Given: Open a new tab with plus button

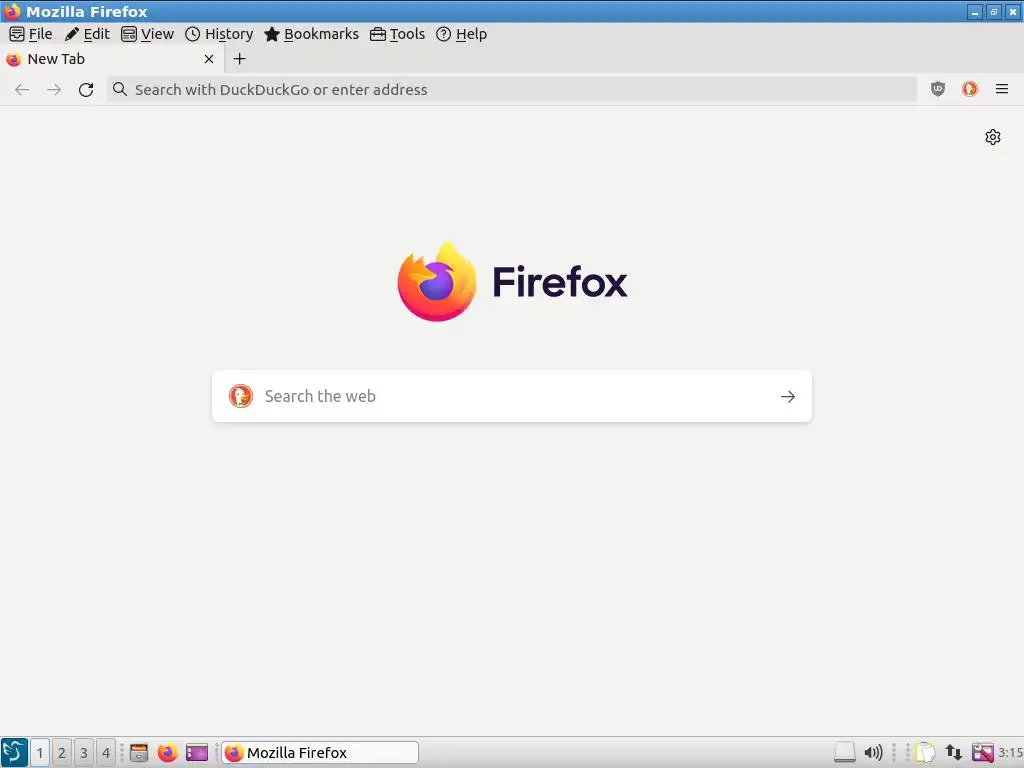Looking at the screenshot, I should [240, 59].
